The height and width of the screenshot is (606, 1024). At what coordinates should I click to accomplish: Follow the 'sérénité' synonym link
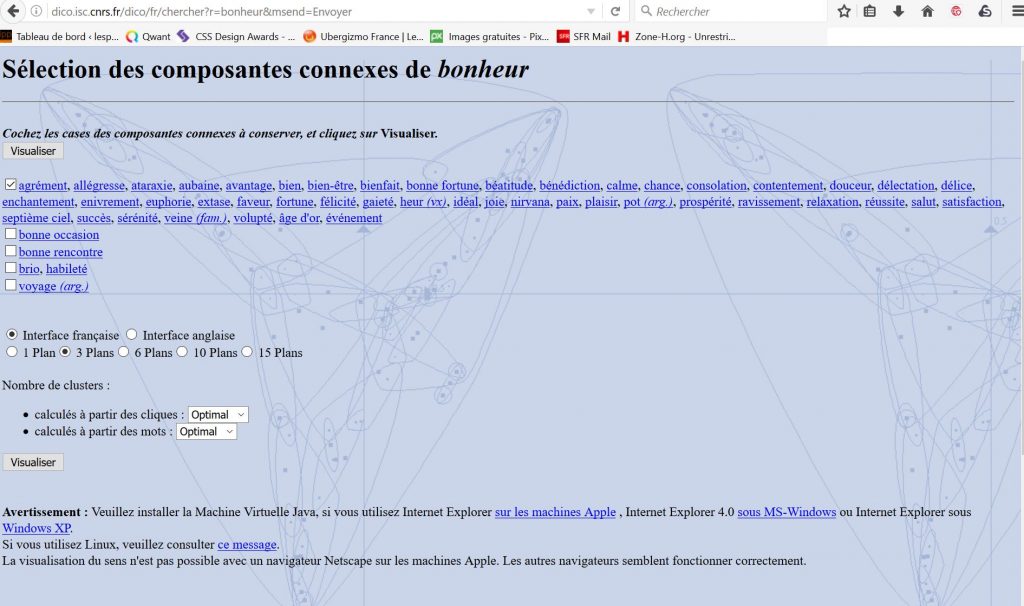point(137,218)
